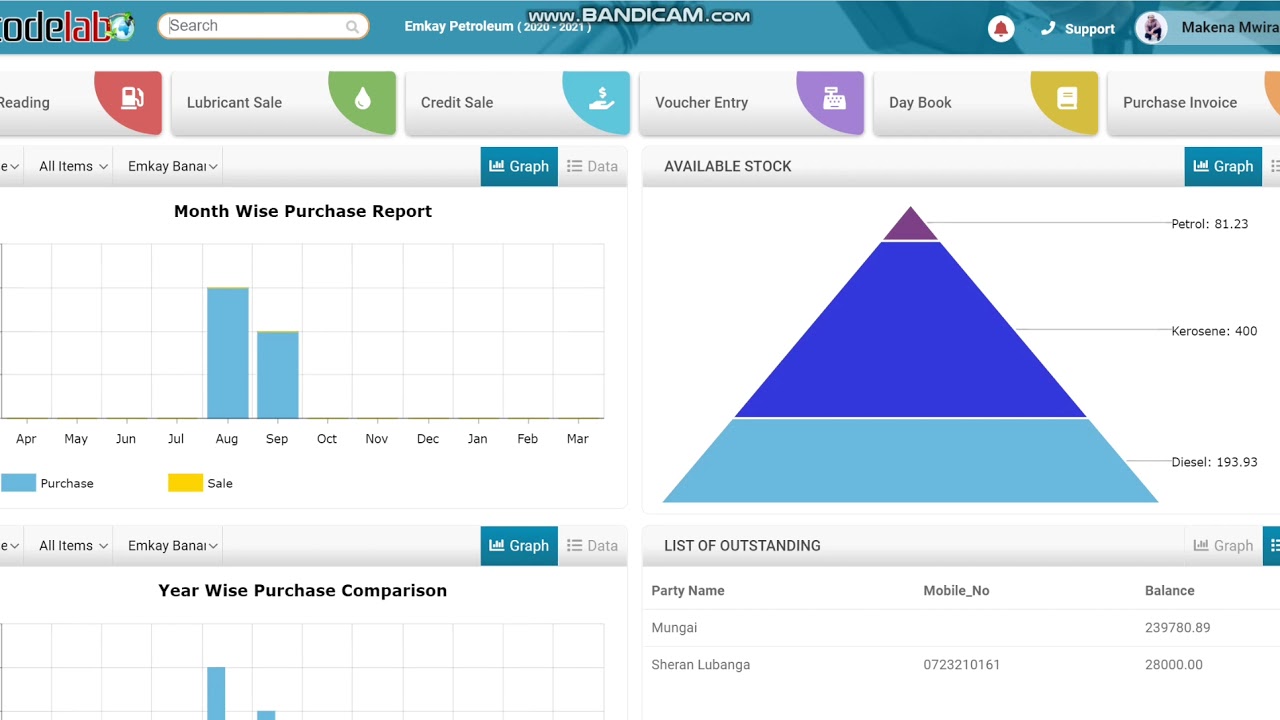Click the Kerosene: 400 label
Viewport: 1280px width, 720px height.
tap(1214, 331)
